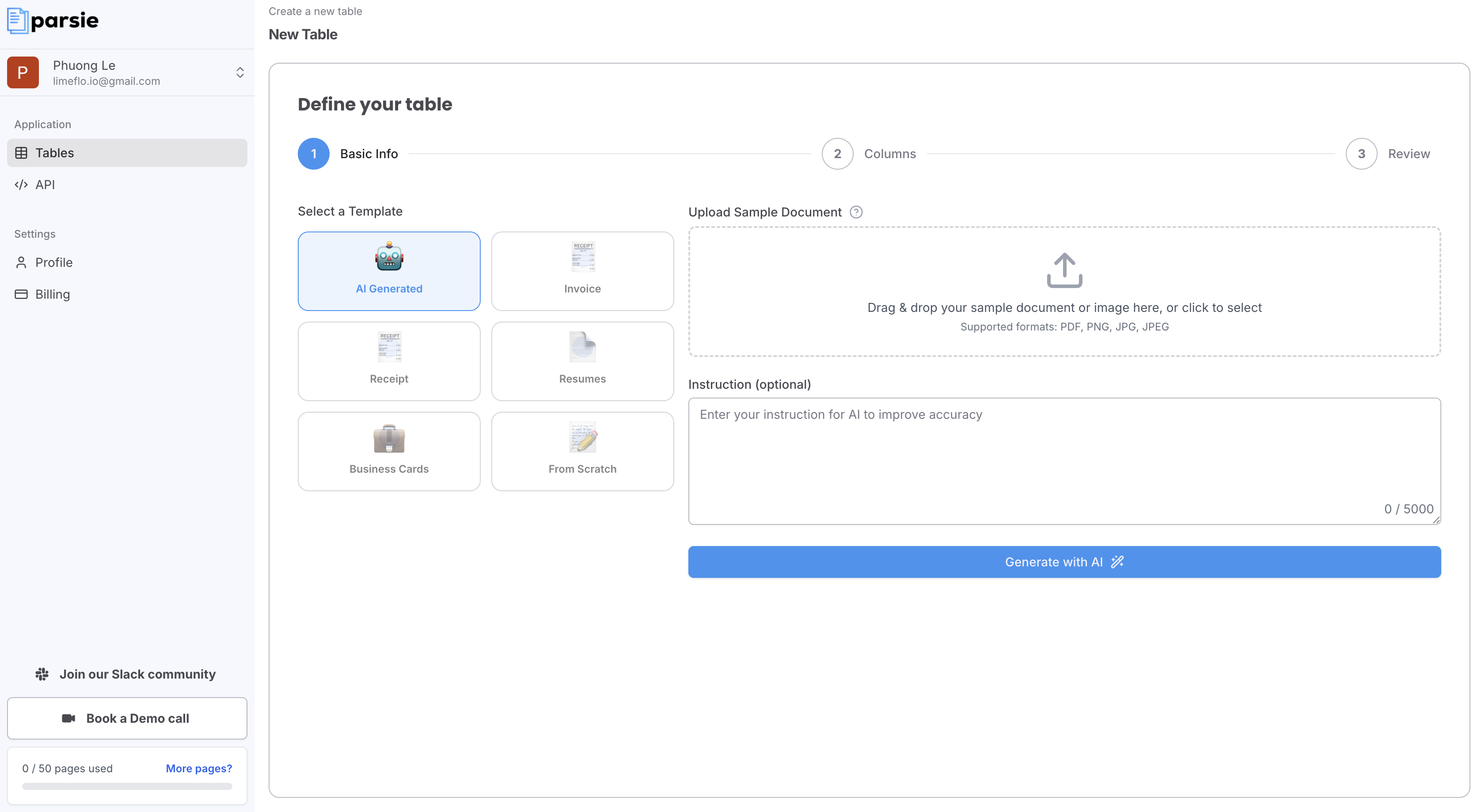Viewport: 1481px width, 812px height.
Task: Click the More pages? link
Action: (x=198, y=768)
